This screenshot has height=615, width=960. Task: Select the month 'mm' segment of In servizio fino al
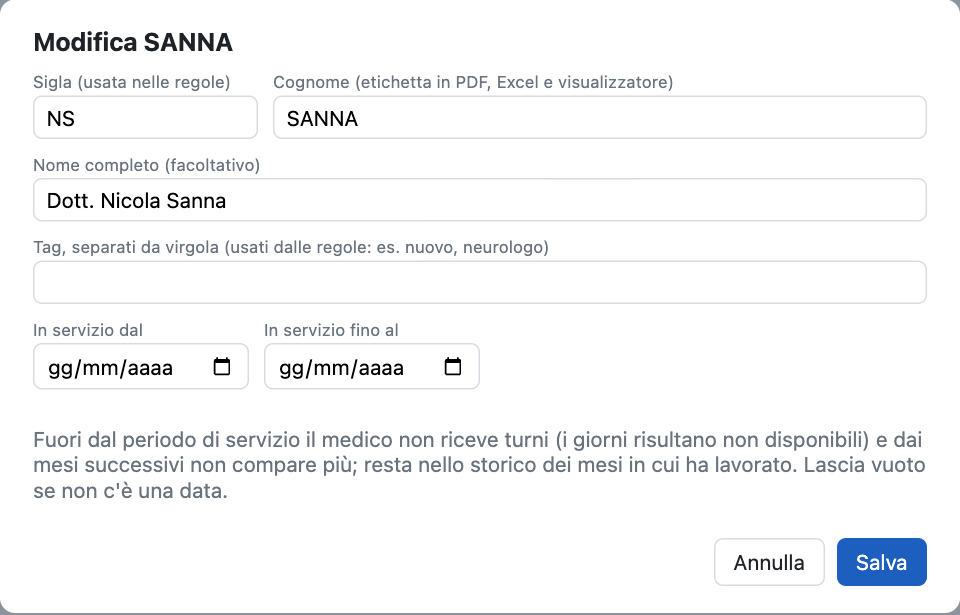pos(331,368)
